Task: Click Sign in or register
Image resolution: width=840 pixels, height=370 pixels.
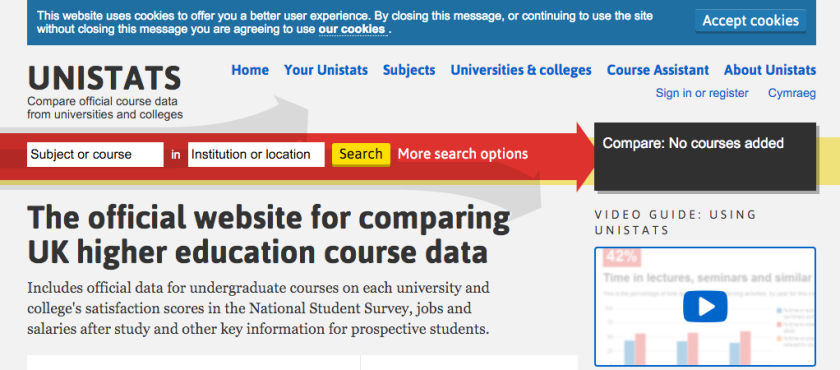Action: 702,93
